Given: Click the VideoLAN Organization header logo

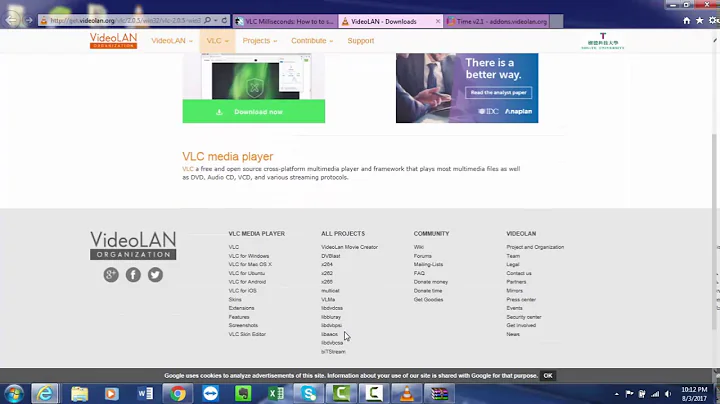Looking at the screenshot, I should (x=113, y=40).
